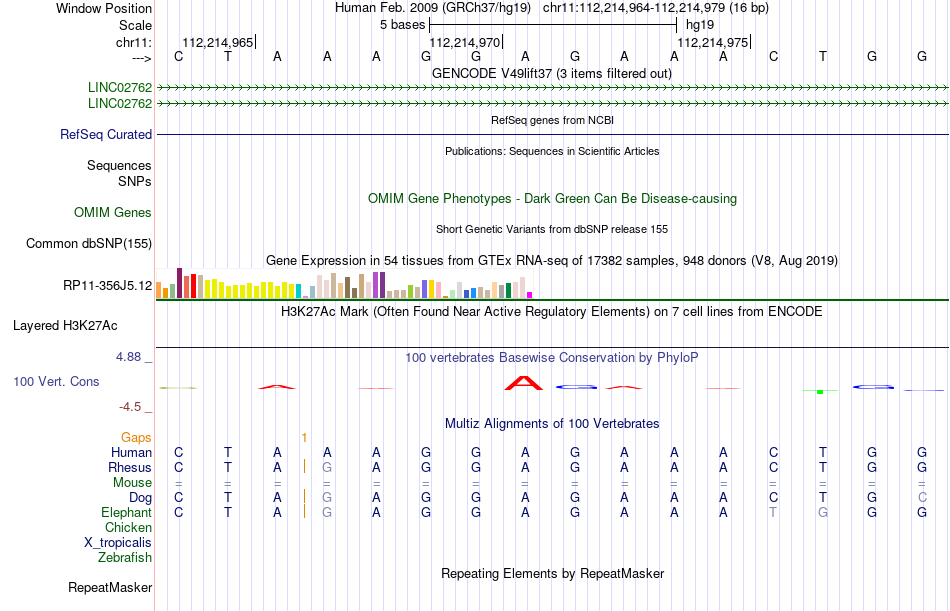This screenshot has height=611, width=950.
Task: Click the Elephant species label
Action: click(x=127, y=513)
